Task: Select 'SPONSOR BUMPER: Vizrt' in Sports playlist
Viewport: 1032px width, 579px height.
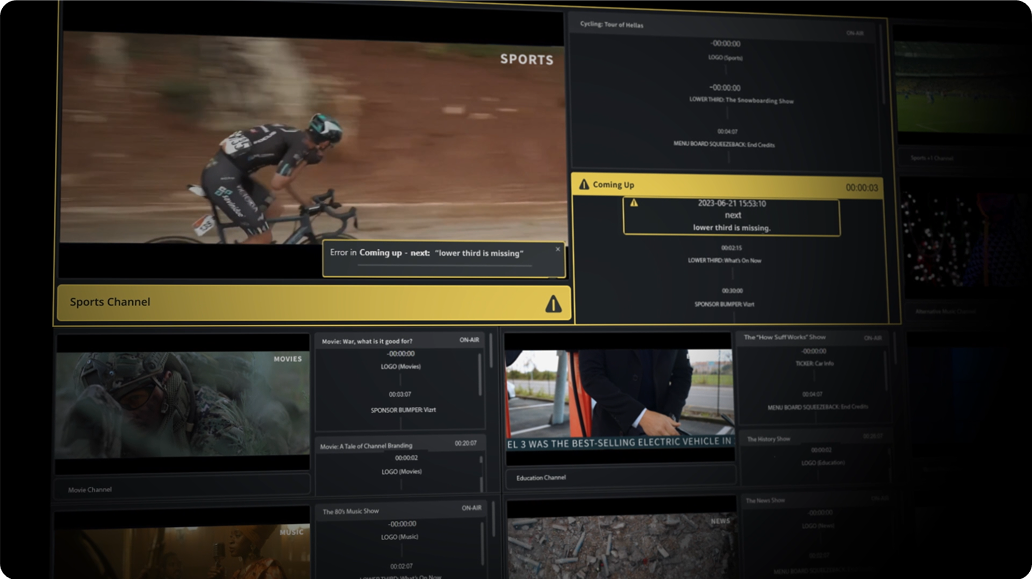Action: click(724, 304)
